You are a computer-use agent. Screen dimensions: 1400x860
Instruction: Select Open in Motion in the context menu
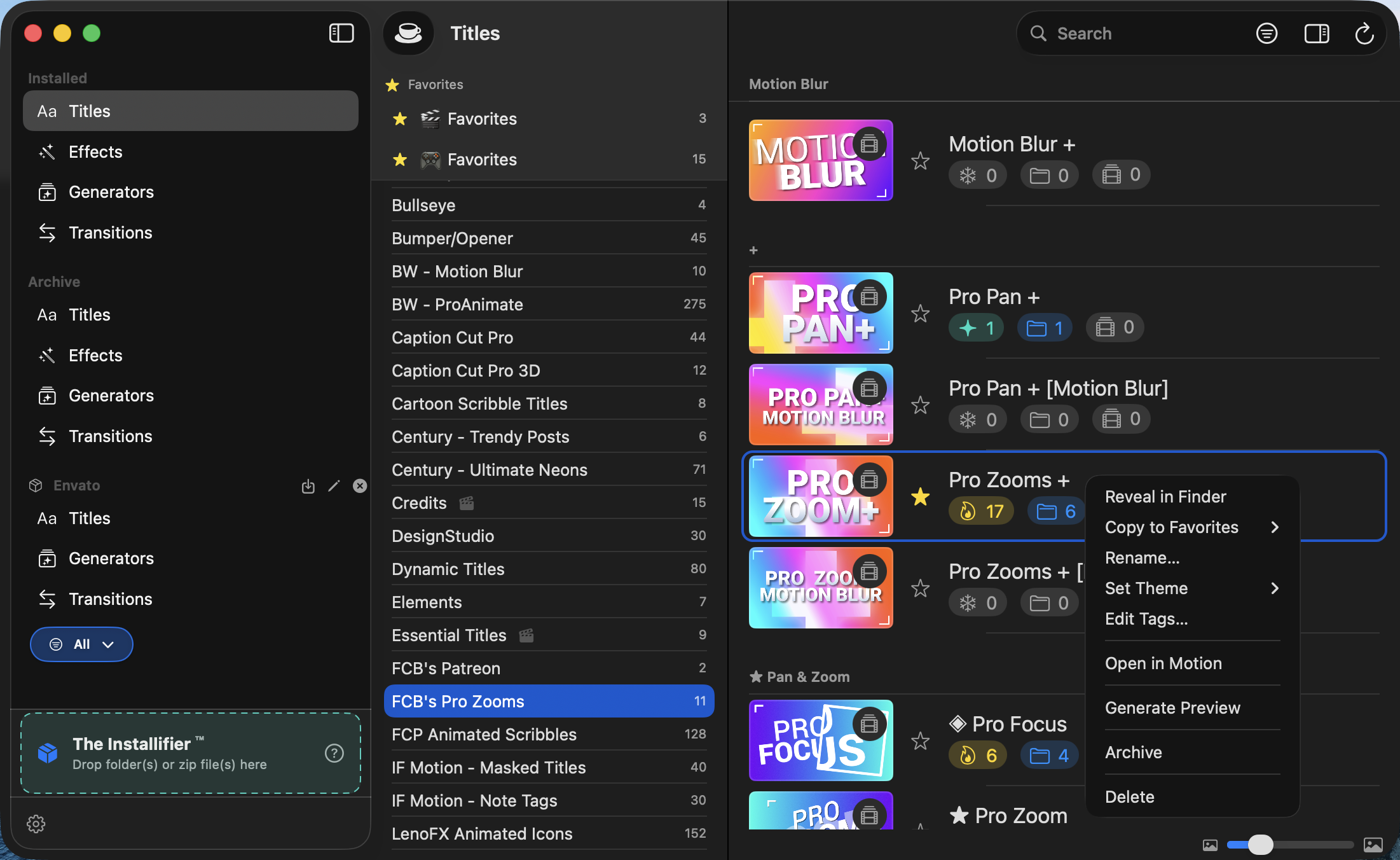[x=1163, y=663]
